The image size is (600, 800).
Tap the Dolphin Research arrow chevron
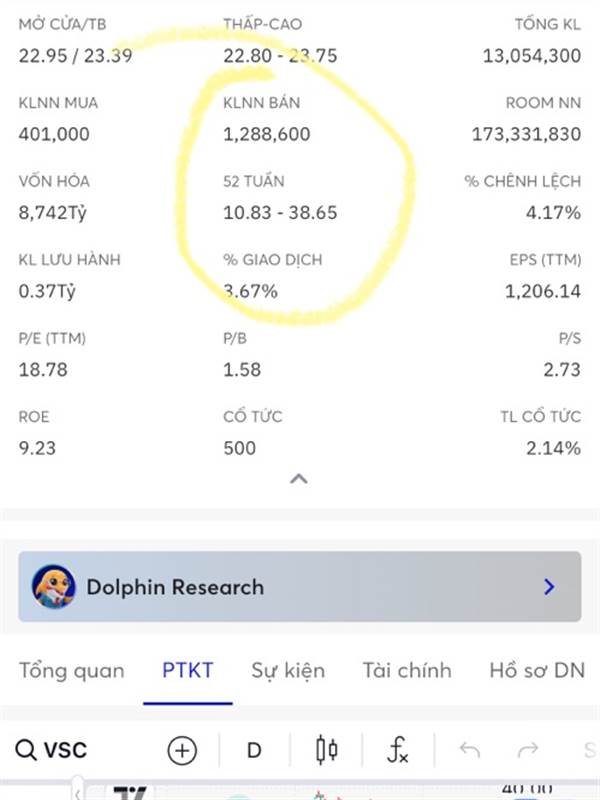pos(549,587)
